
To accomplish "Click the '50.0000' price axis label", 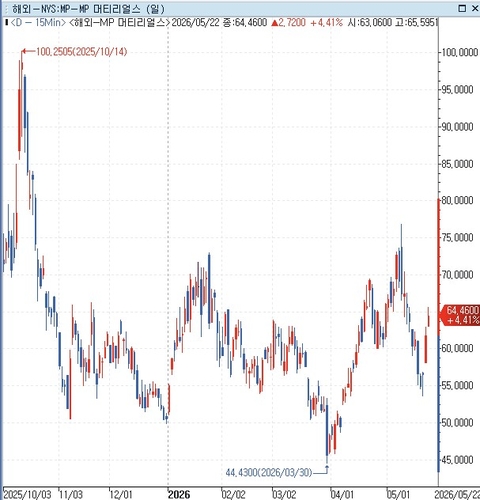I will pos(457,423).
